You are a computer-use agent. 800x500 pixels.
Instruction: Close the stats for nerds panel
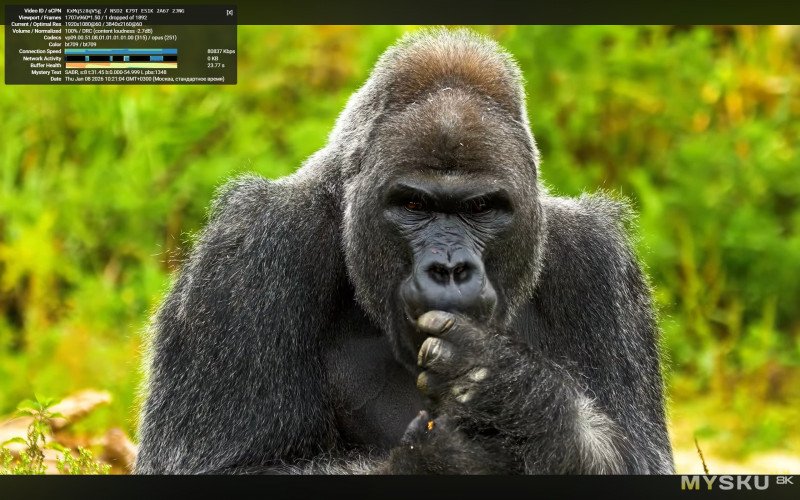pyautogui.click(x=229, y=12)
